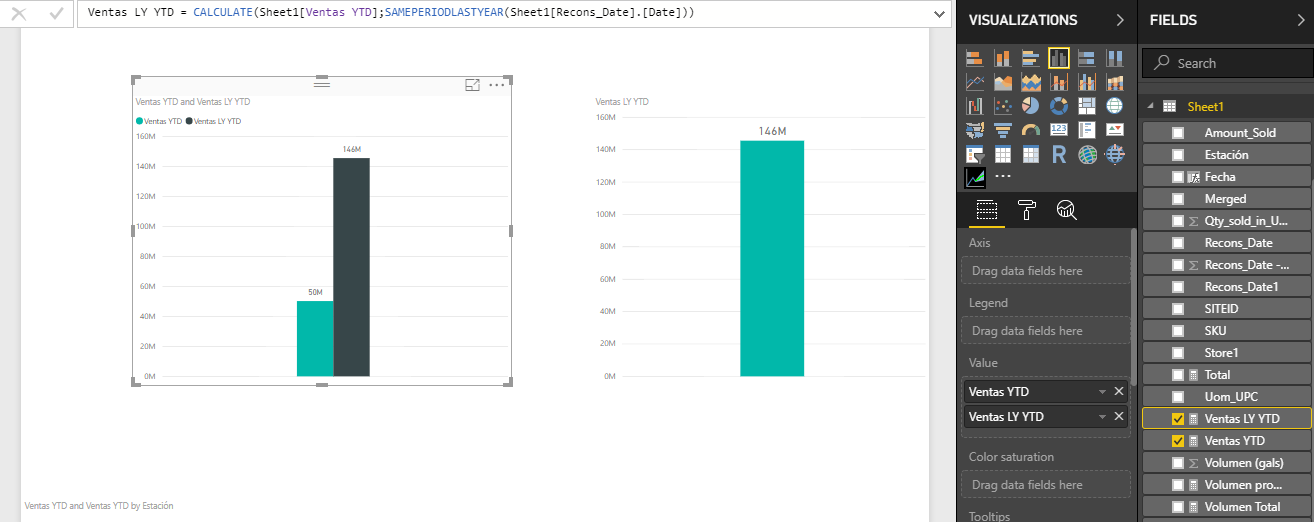Viewport: 1314px width, 522px height.
Task: Open focus mode on selected chart
Action: click(473, 85)
